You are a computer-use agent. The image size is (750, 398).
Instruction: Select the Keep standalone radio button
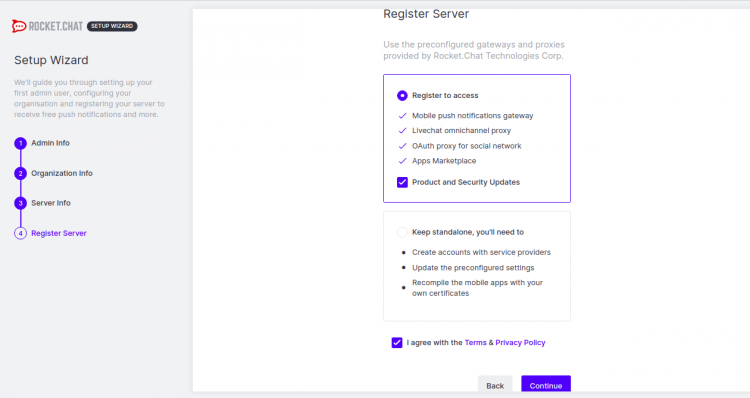click(402, 232)
